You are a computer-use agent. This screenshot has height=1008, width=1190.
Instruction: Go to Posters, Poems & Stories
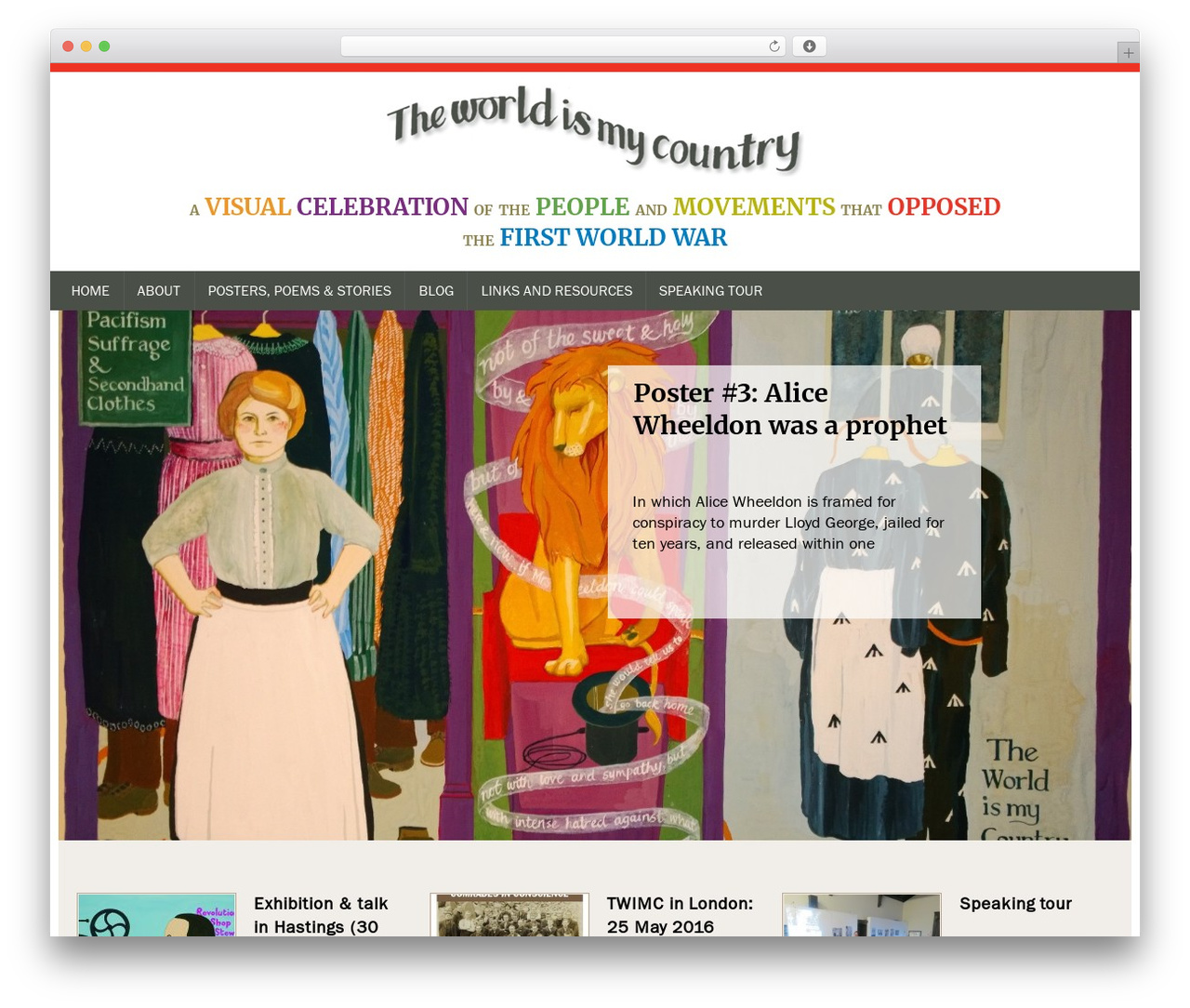coord(299,291)
